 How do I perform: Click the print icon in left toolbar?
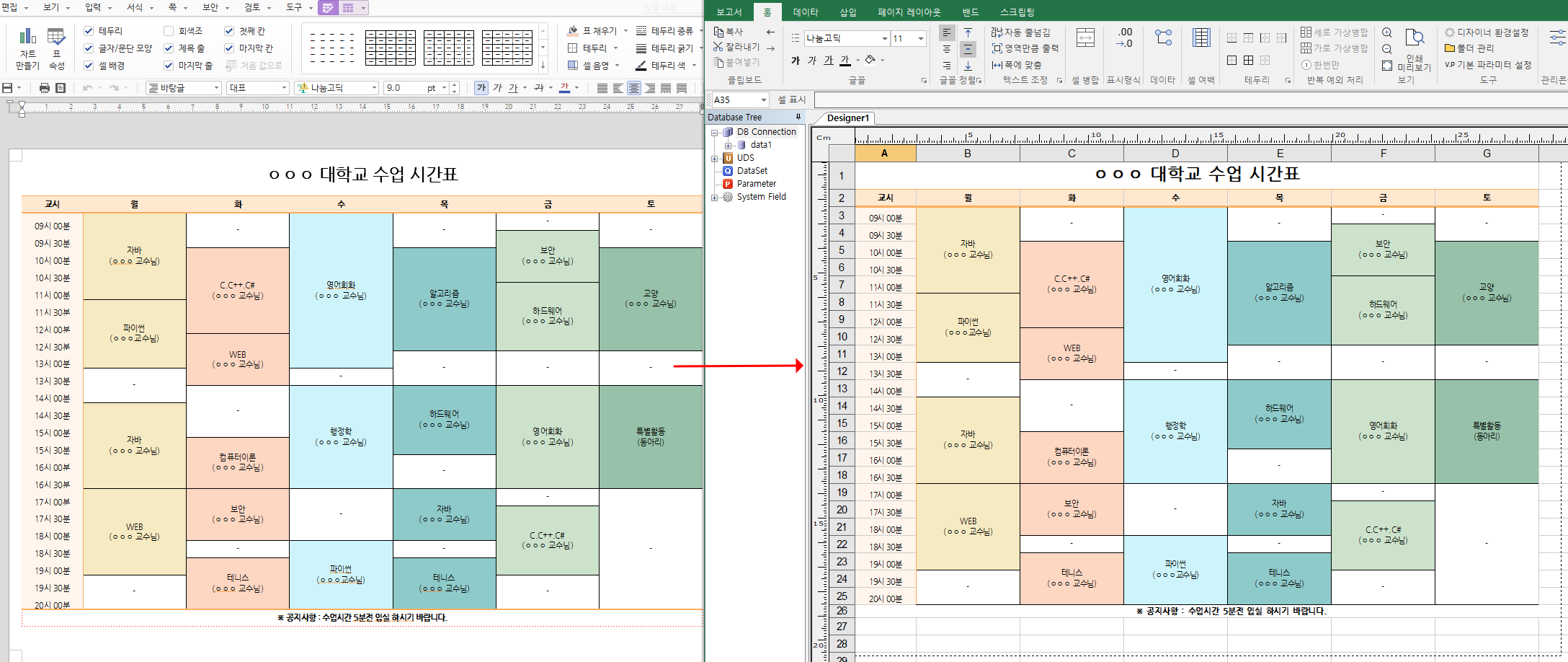click(45, 88)
